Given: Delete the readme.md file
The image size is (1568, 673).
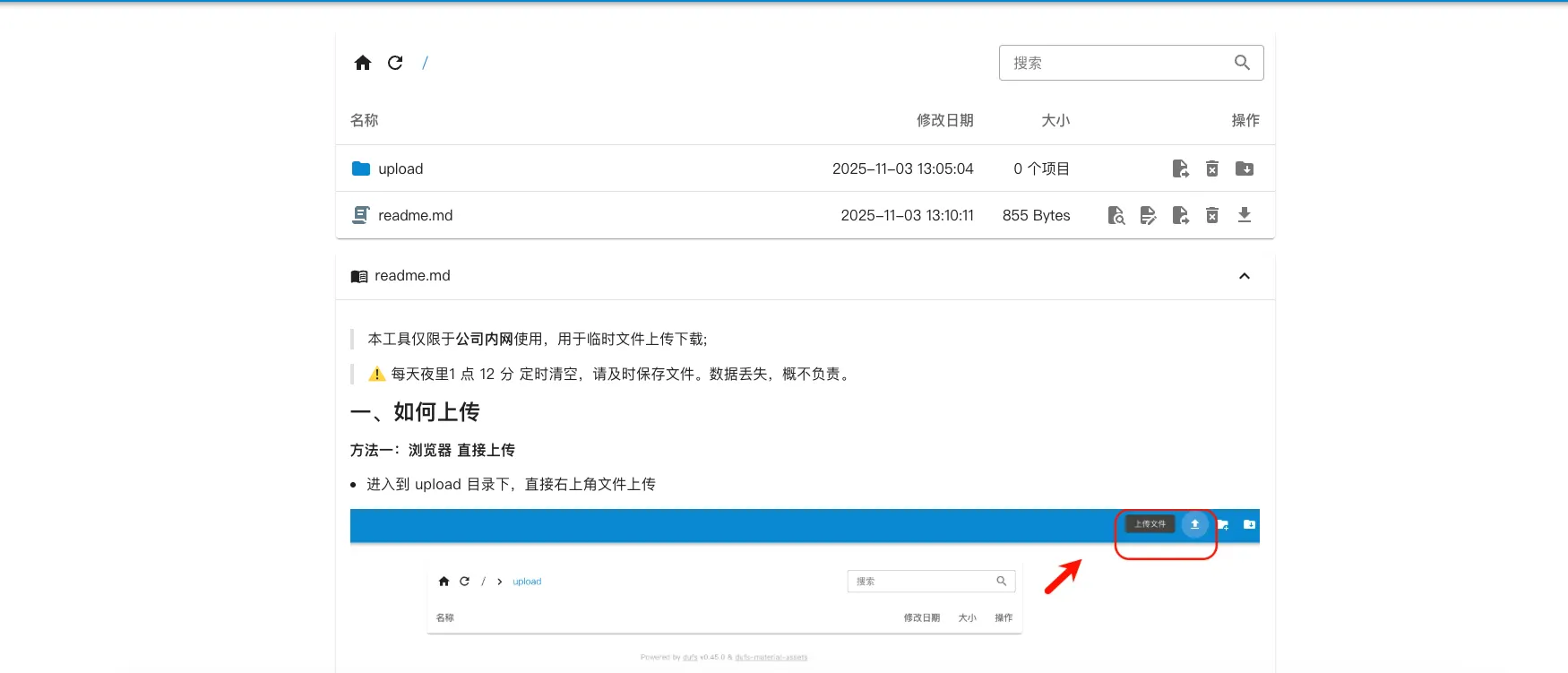Looking at the screenshot, I should (1212, 215).
